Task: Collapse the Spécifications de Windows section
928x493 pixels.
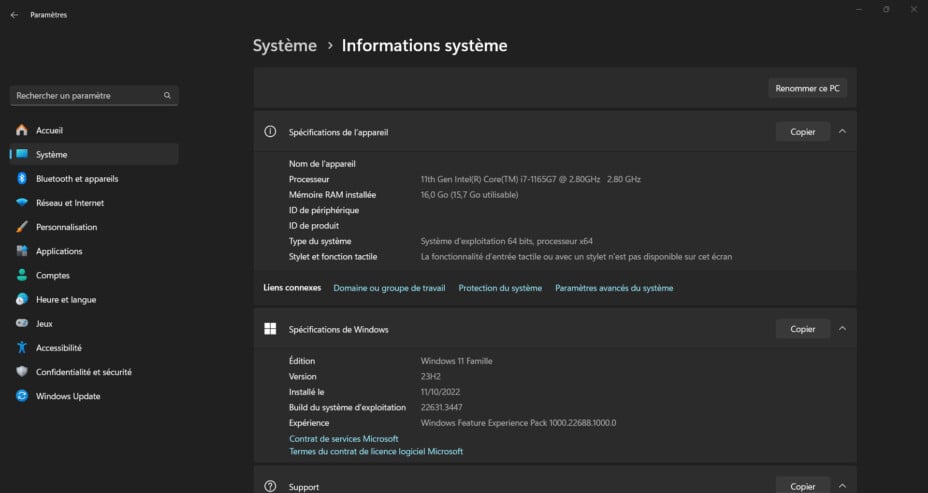Action: click(x=842, y=328)
